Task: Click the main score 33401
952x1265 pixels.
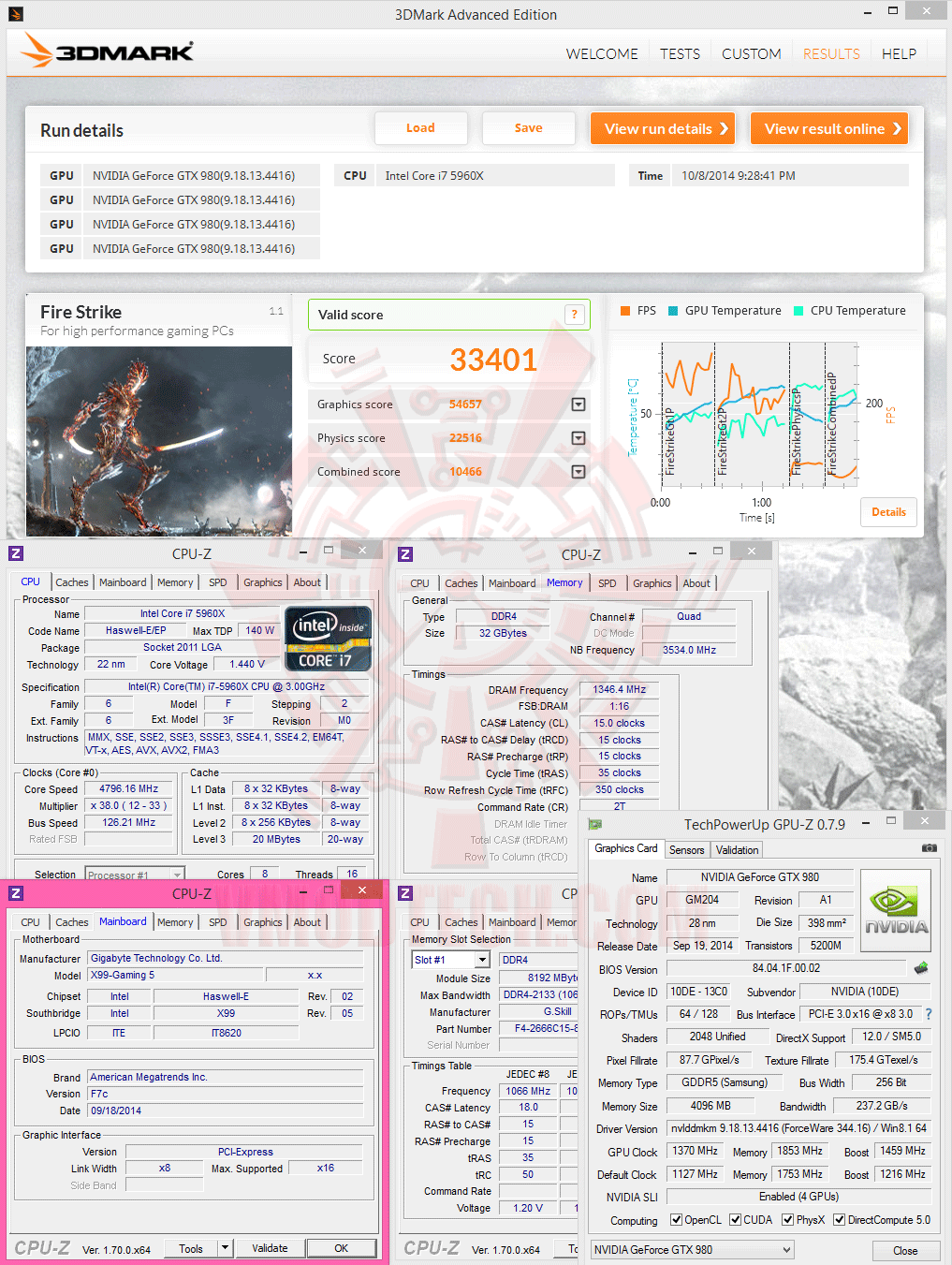Action: (493, 360)
